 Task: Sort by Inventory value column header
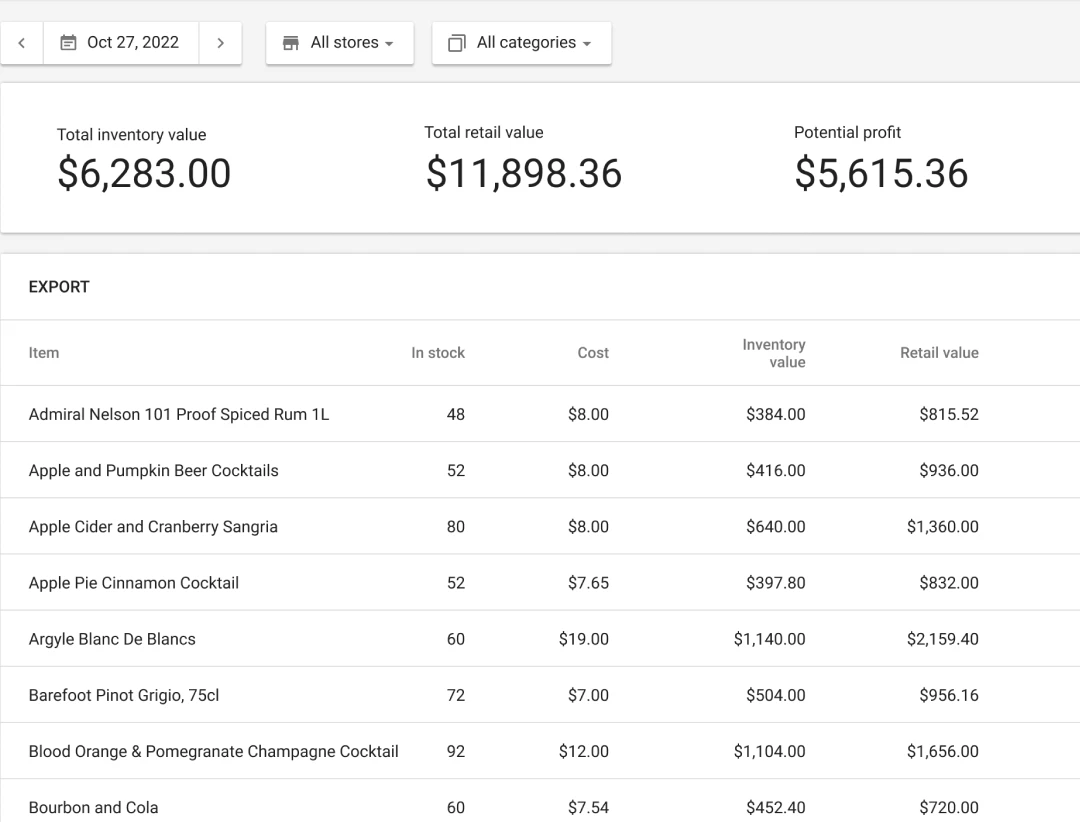[774, 353]
